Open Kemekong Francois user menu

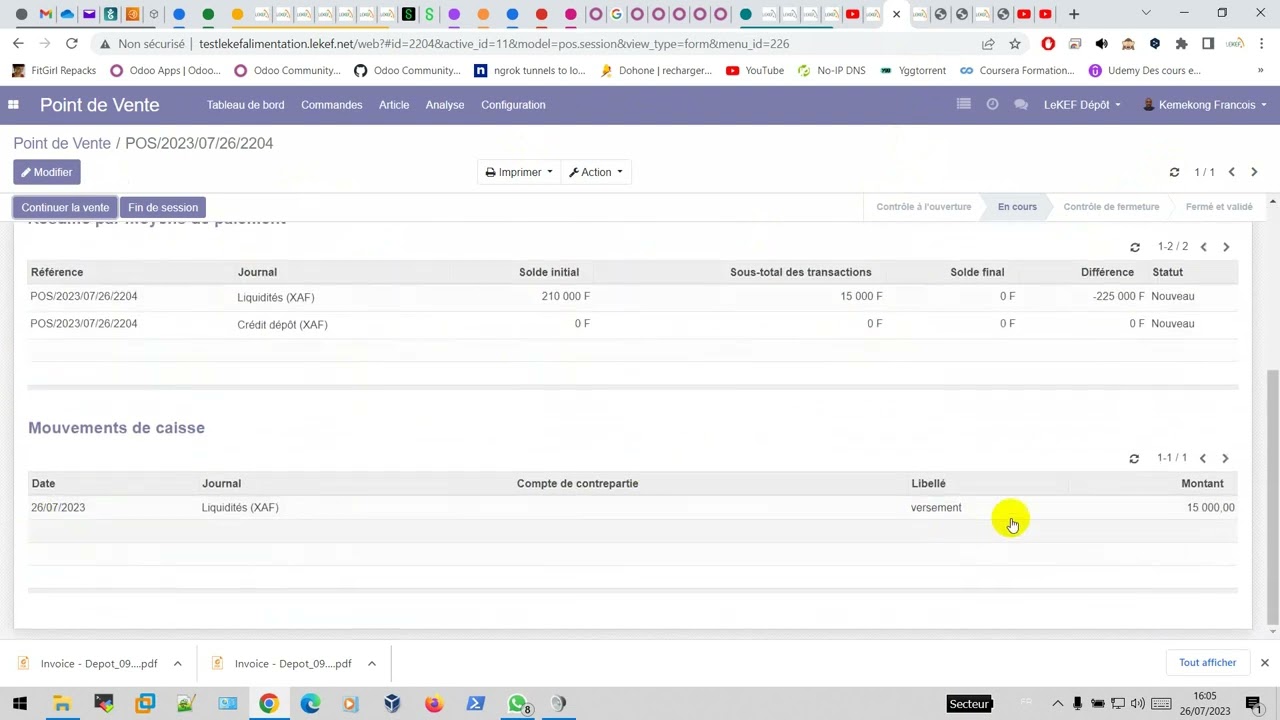click(1205, 105)
